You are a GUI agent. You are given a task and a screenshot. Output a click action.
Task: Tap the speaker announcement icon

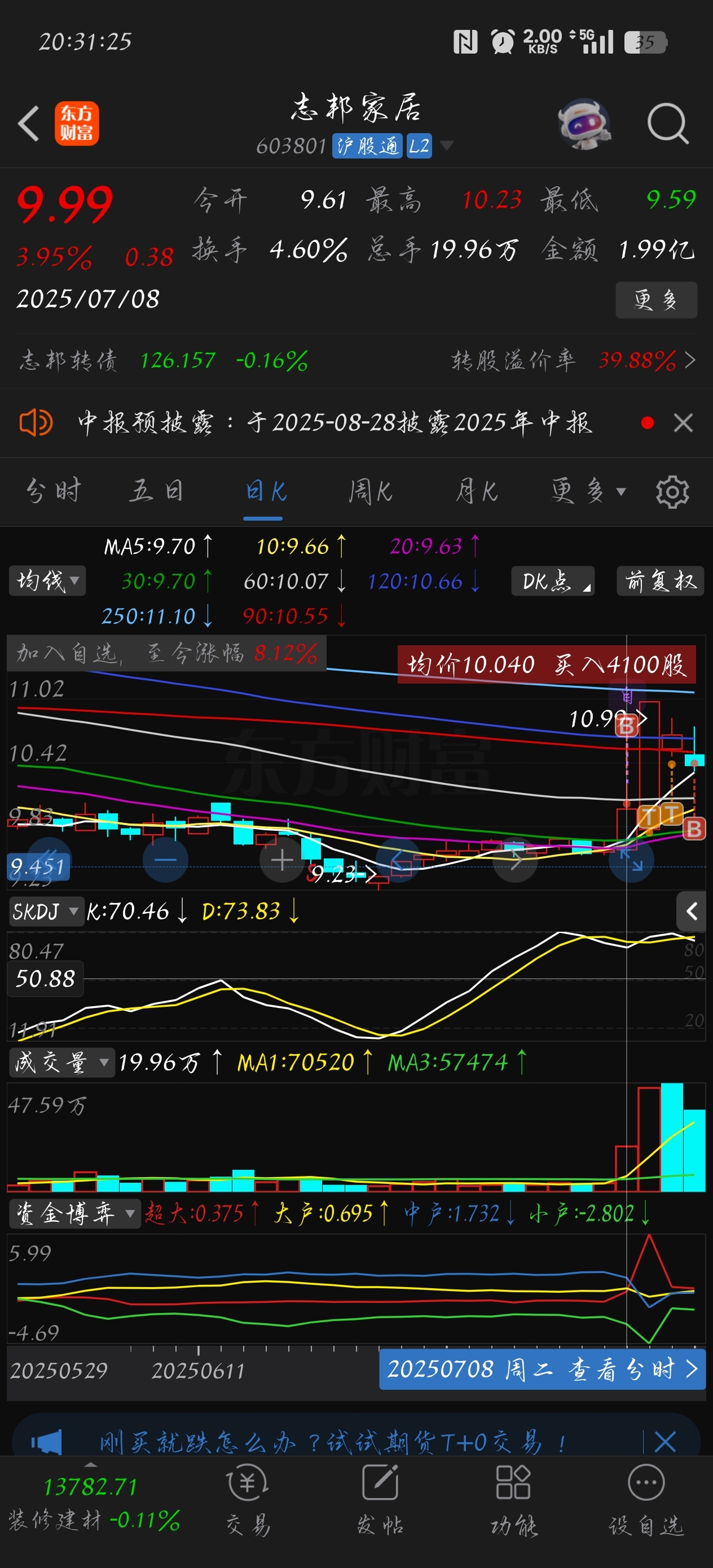[x=36, y=422]
